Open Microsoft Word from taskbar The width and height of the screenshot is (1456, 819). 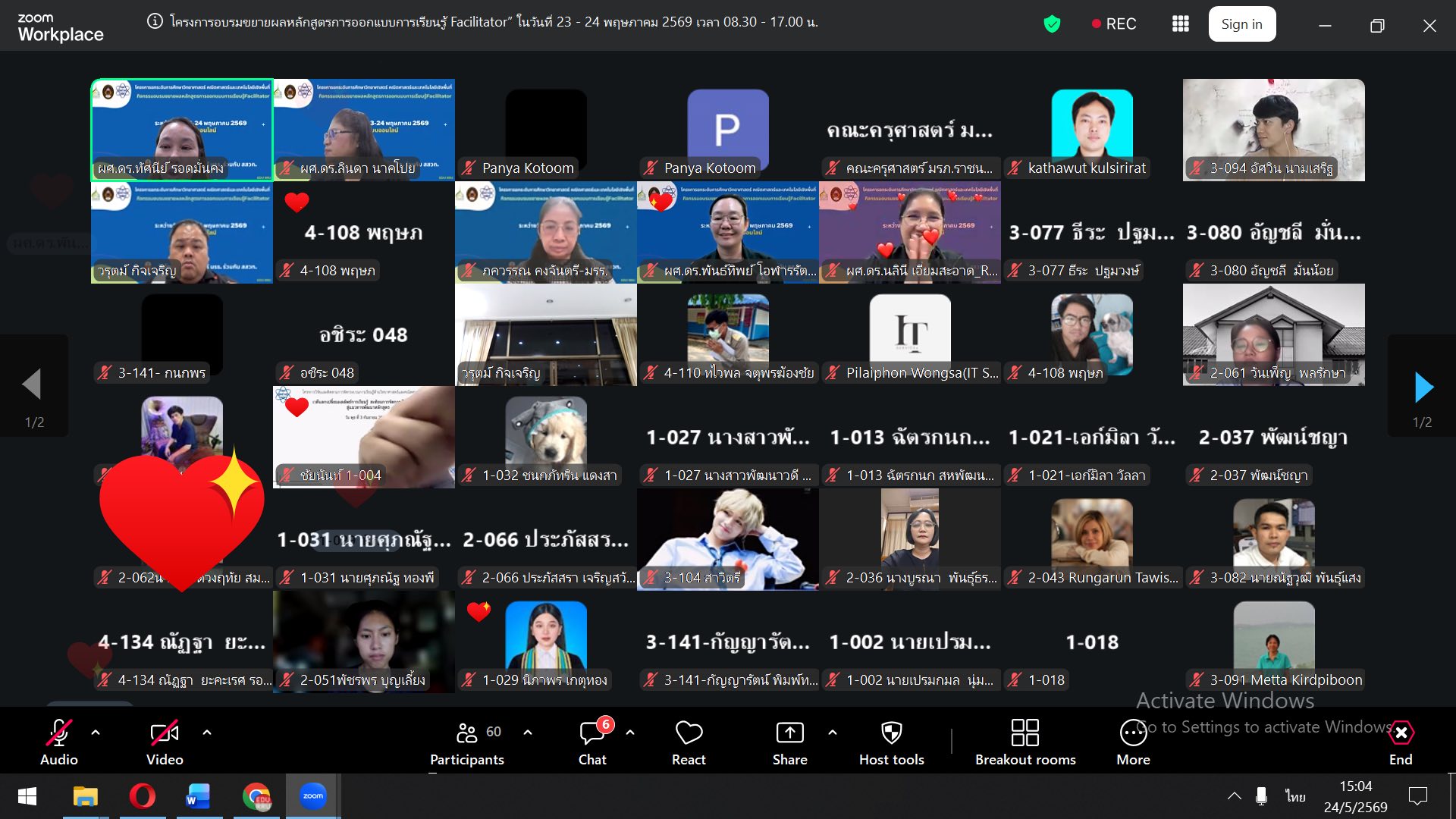click(198, 796)
